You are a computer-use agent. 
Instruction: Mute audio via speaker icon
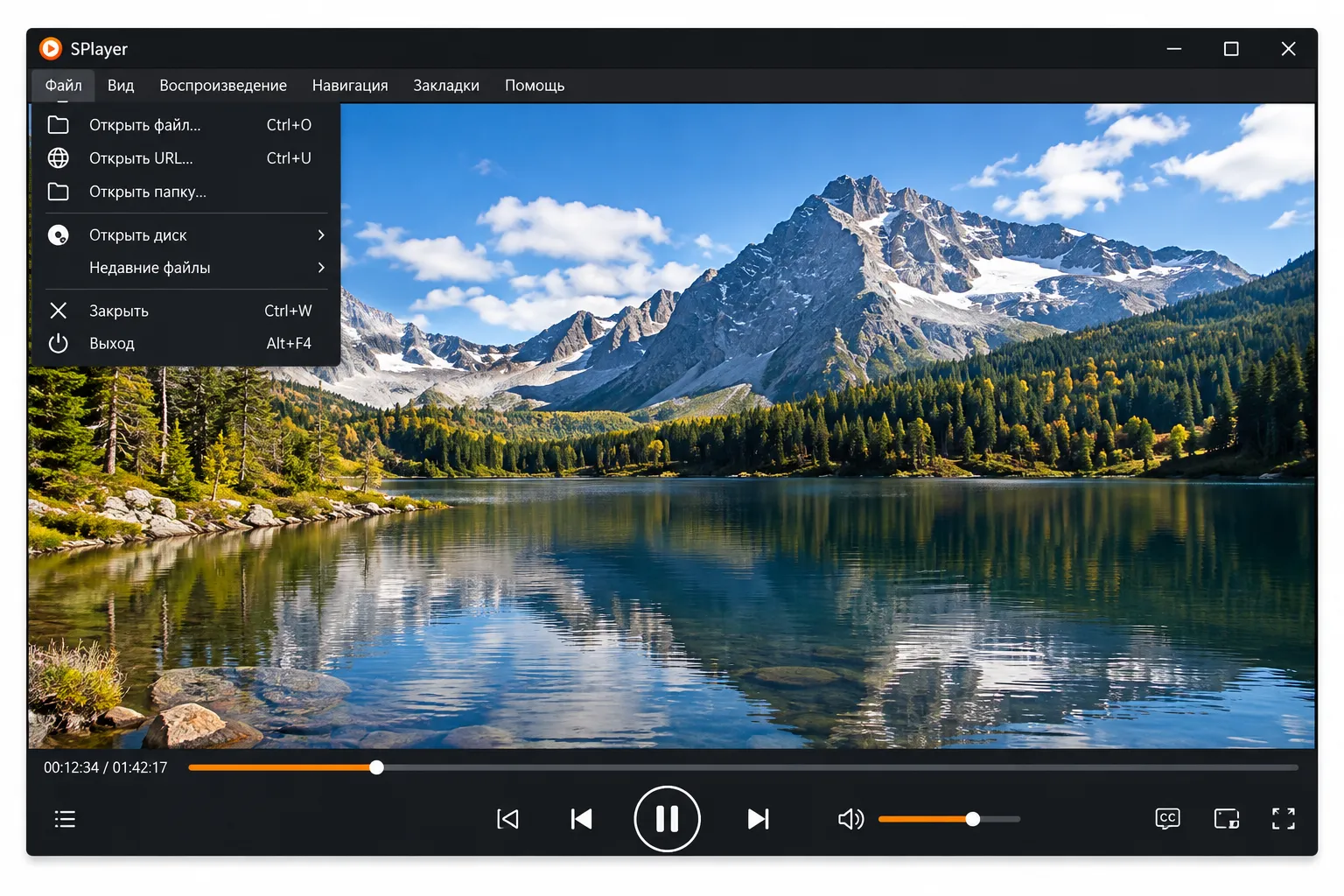coord(850,819)
